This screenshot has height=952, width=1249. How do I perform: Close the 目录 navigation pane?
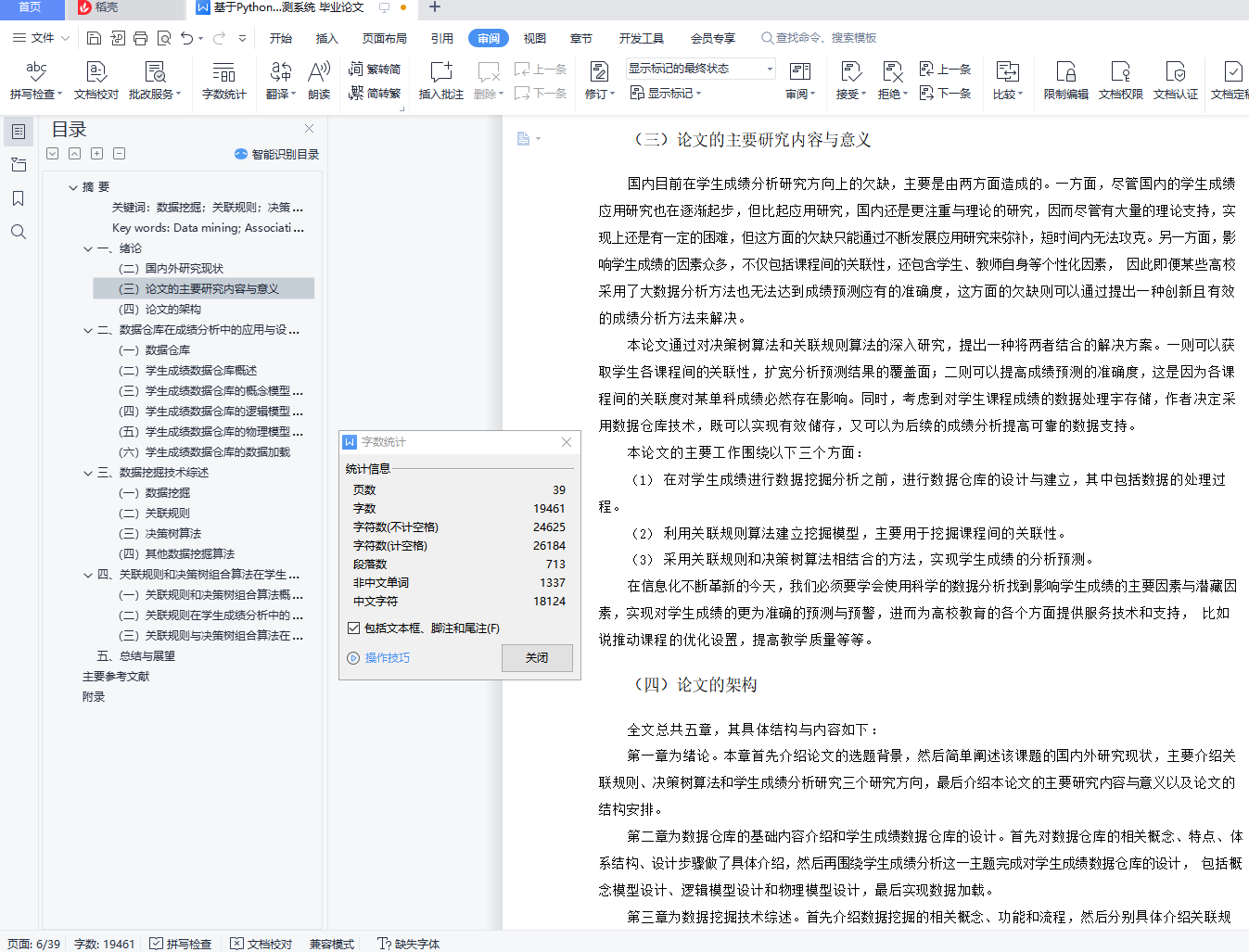pyautogui.click(x=310, y=129)
